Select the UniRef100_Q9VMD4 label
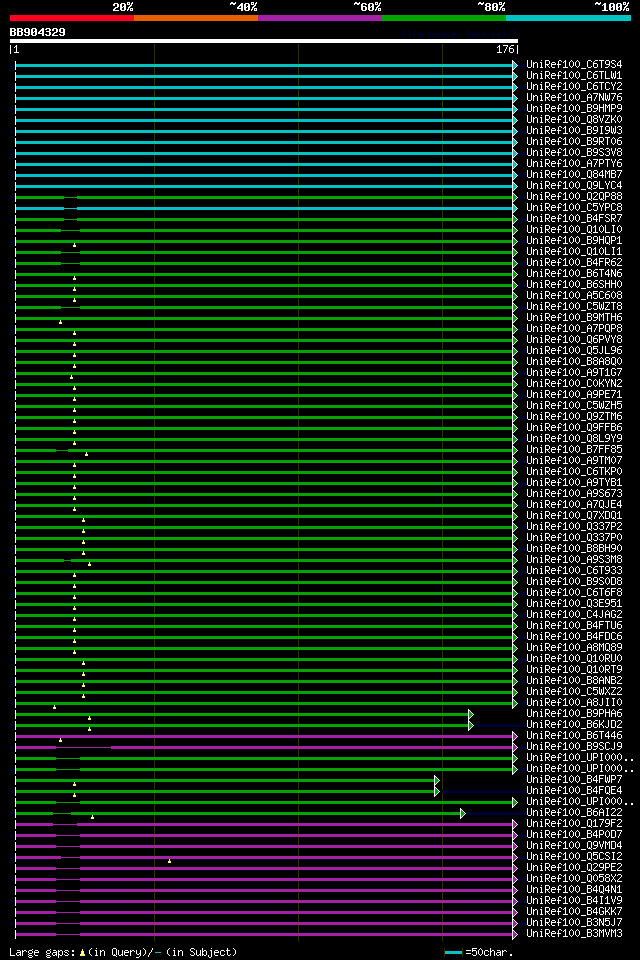Screen dimensions: 640x960 [x=574, y=847]
